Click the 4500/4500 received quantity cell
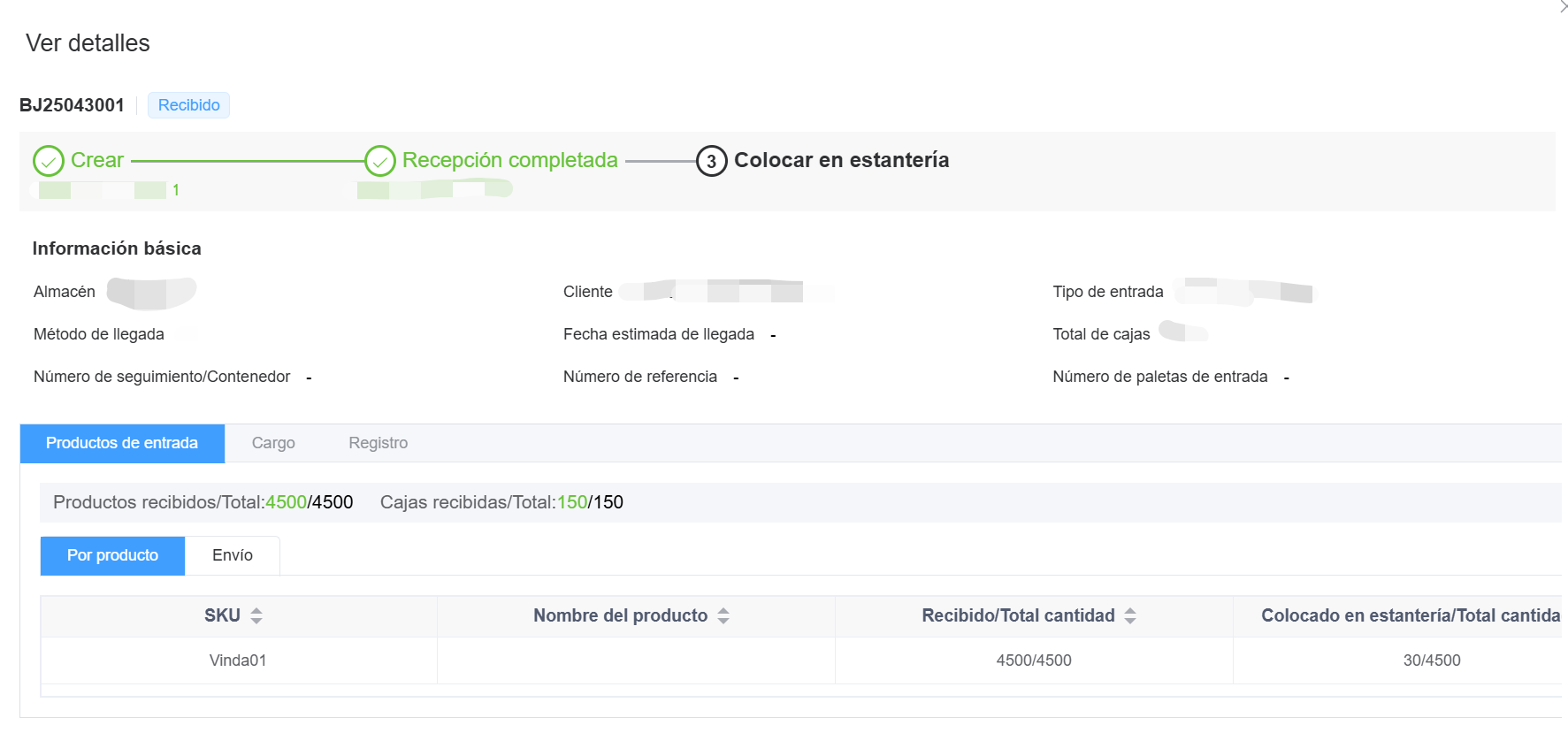 (1034, 660)
